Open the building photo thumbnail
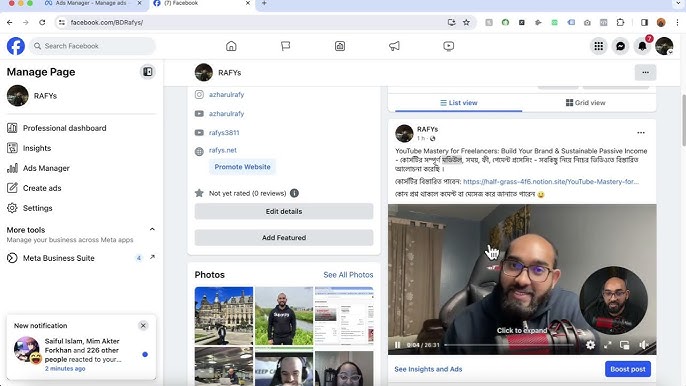Screen dimensions: 686x386 point(224,316)
